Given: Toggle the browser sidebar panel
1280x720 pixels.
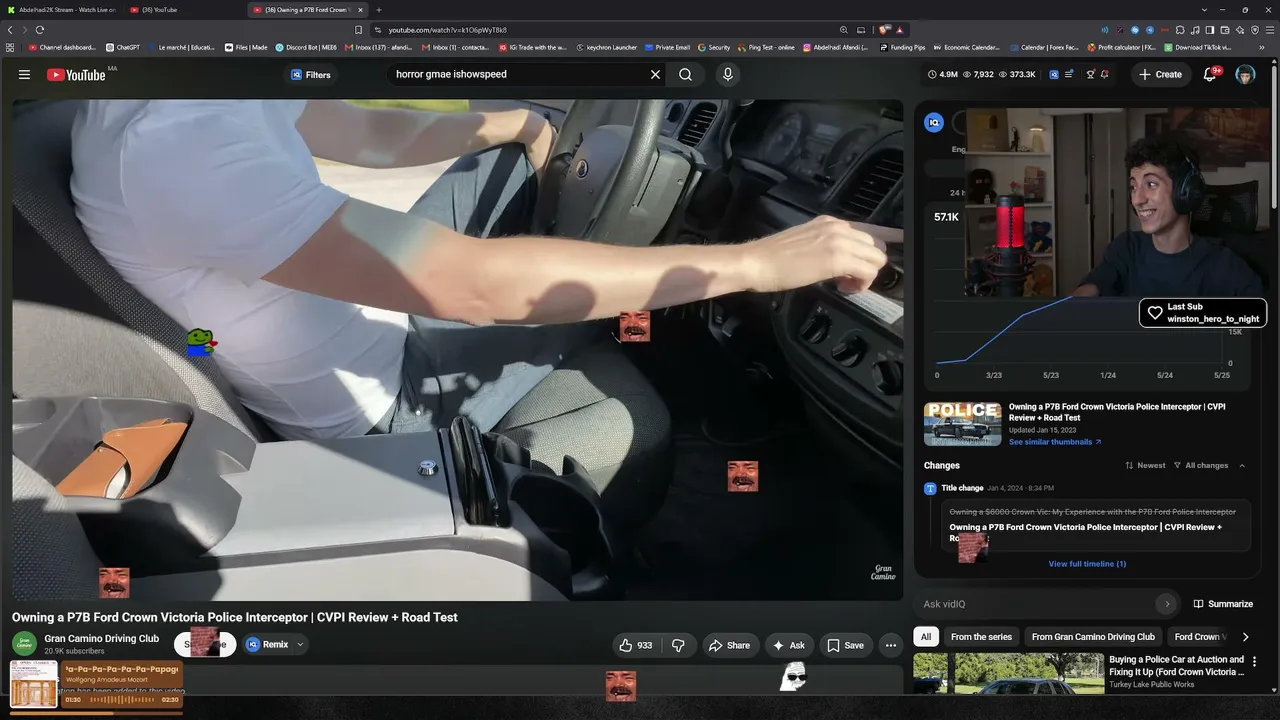Looking at the screenshot, I should (1210, 30).
